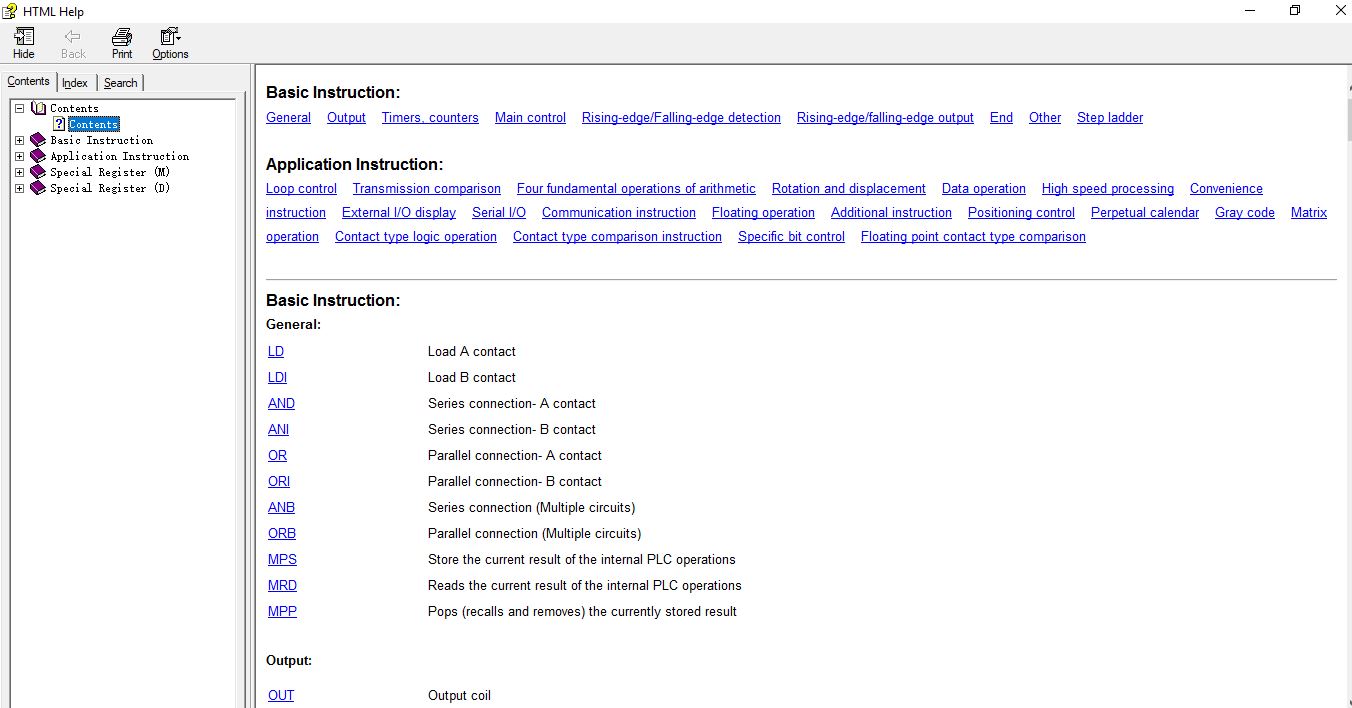
Task: Switch to the Index tab
Action: pos(75,83)
